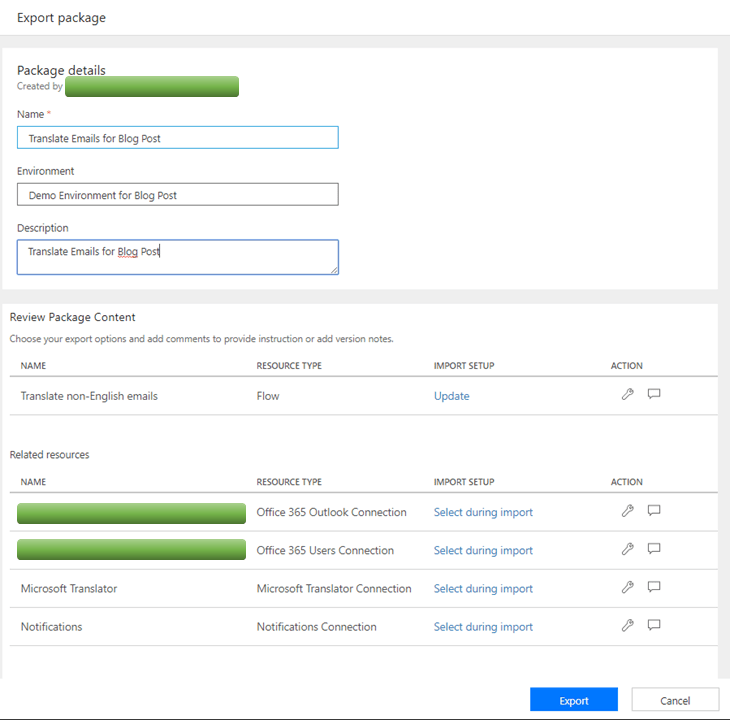
Task: Click the package Name input field
Action: coord(178,138)
